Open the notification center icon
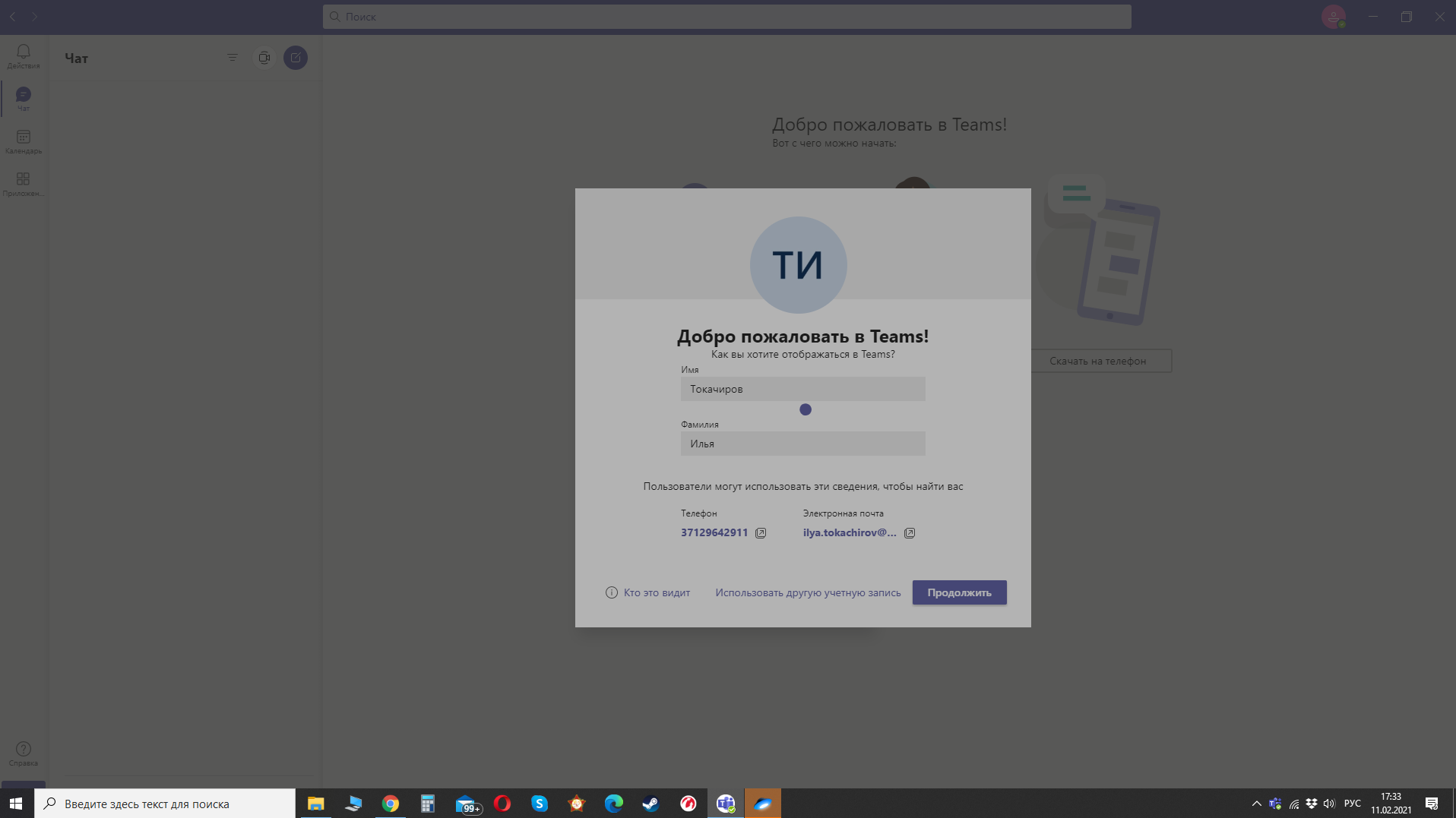Viewport: 1456px width, 818px height. click(1432, 804)
